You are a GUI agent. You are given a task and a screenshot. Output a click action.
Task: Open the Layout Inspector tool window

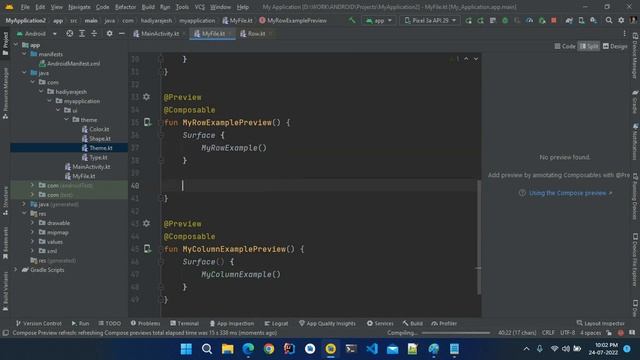[600, 323]
